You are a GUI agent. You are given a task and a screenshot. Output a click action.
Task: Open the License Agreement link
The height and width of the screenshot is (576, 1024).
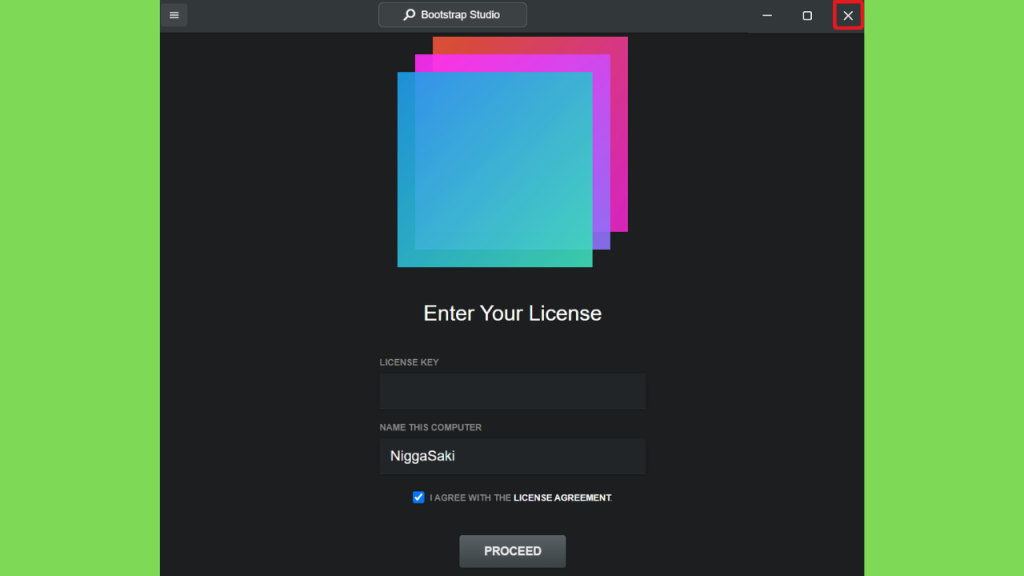click(562, 498)
